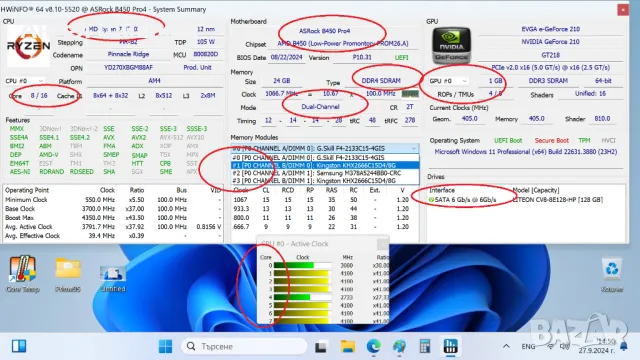Screen dimensions: 640x360
Task: Click the 'Avg. Active Clock' row
Action: click(x=113, y=227)
